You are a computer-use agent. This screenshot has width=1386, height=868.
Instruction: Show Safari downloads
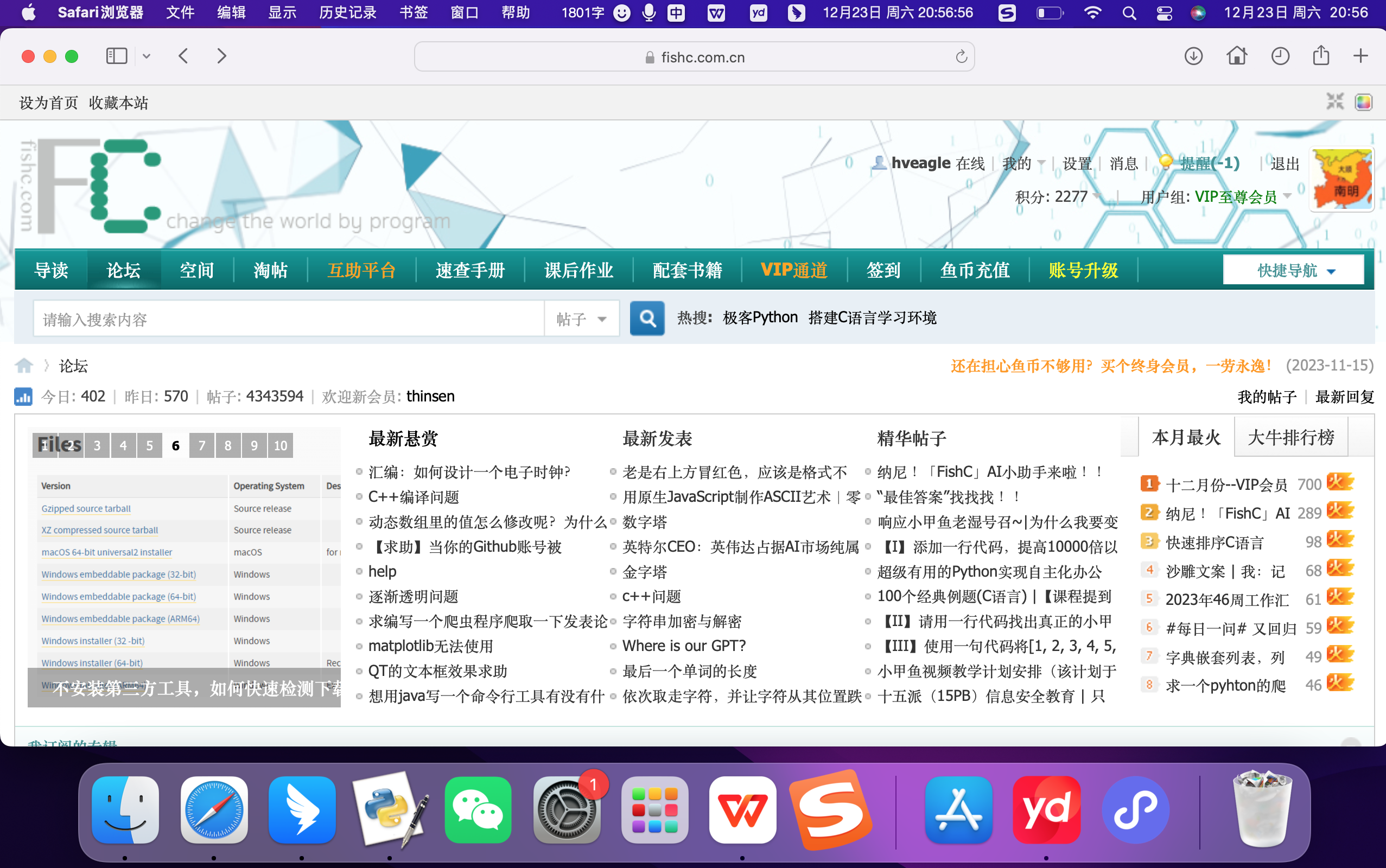tap(1194, 56)
